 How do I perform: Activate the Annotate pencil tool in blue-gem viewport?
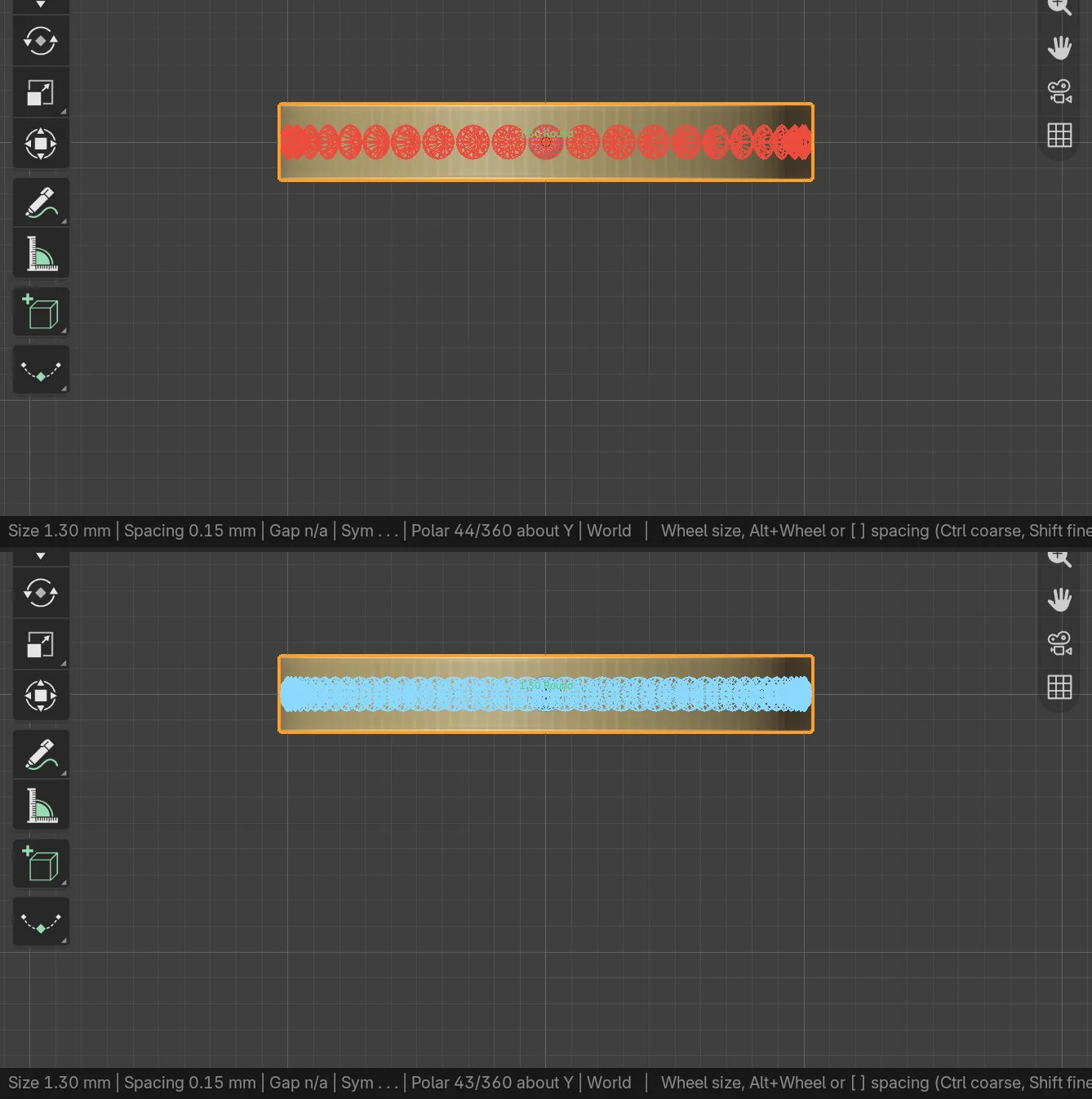41,754
